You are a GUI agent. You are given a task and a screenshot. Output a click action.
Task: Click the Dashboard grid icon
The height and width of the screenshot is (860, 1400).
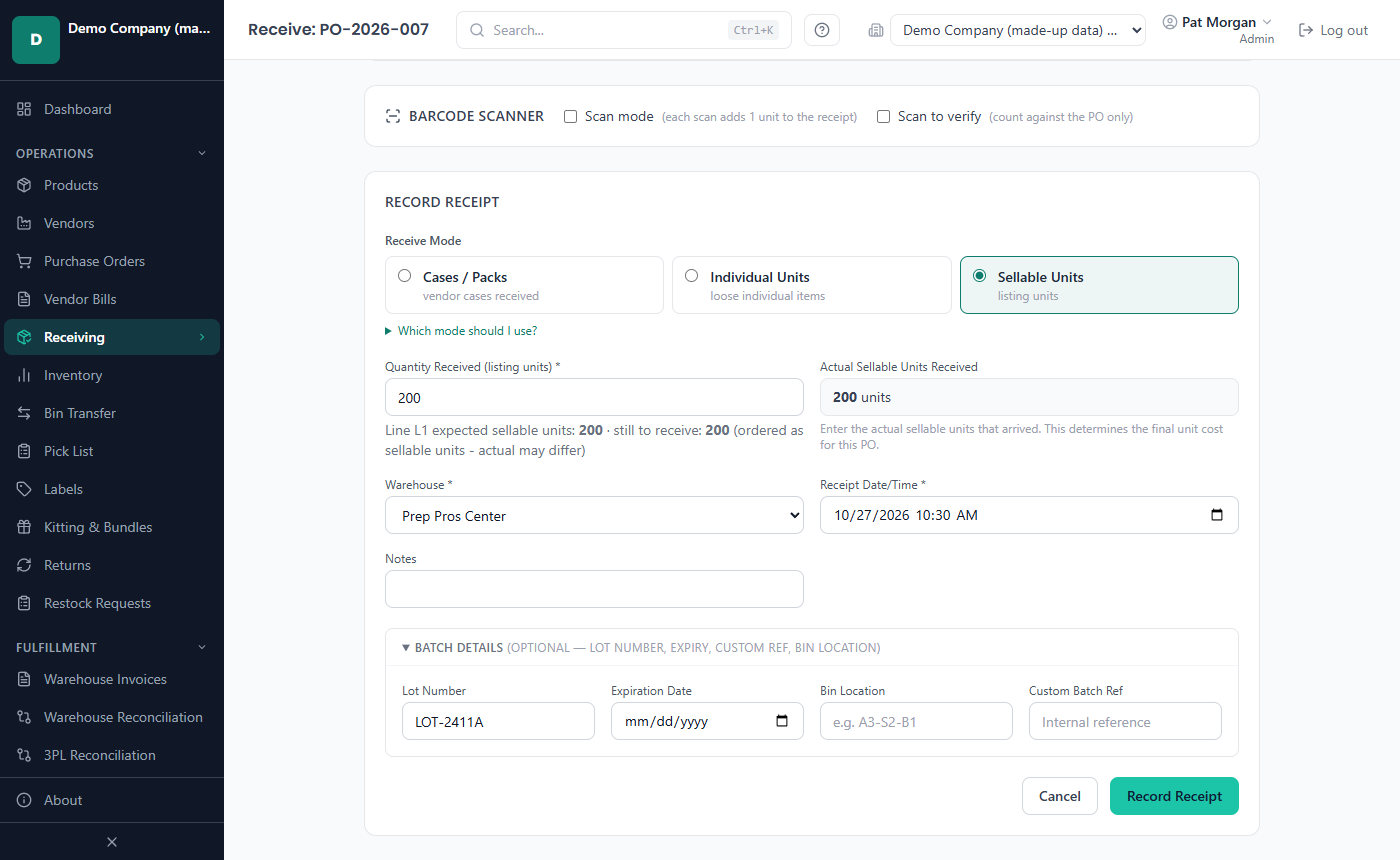click(x=24, y=109)
